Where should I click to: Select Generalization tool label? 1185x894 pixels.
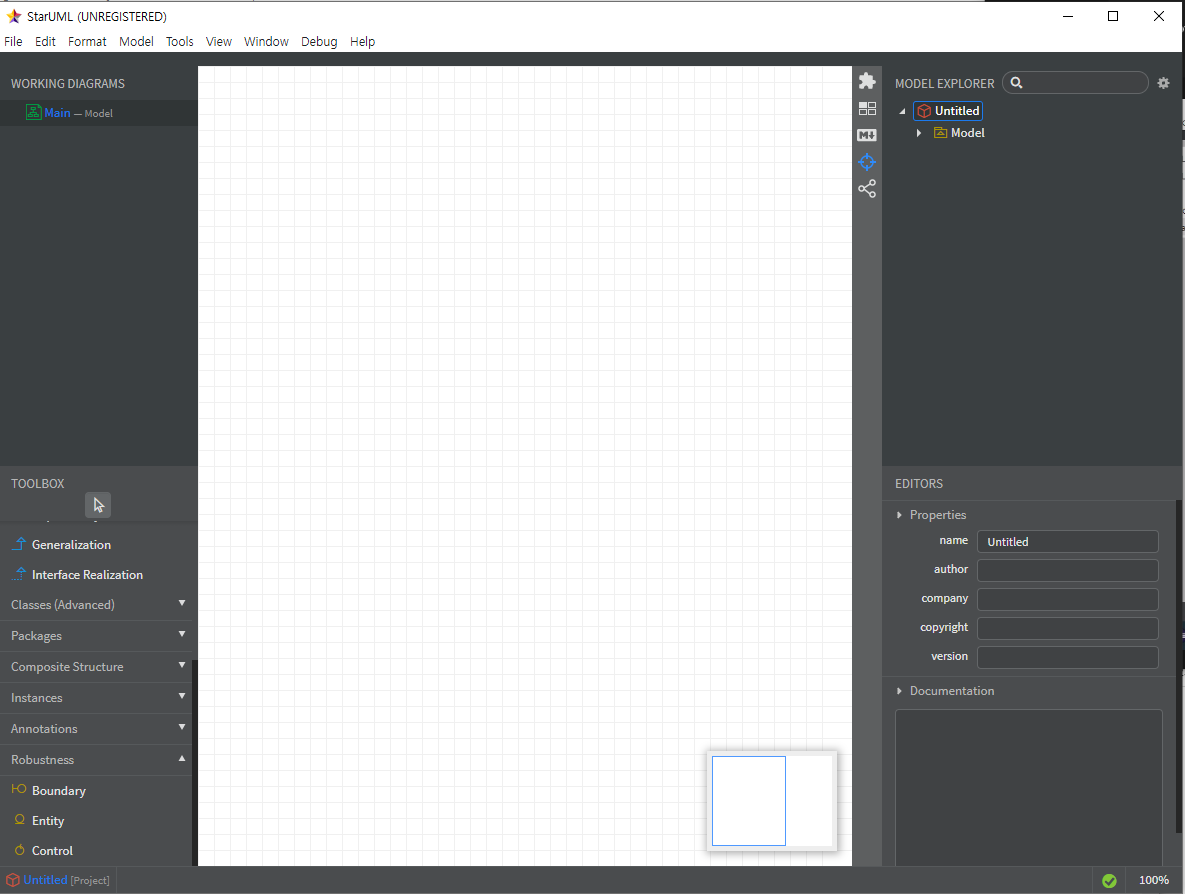[x=71, y=545]
